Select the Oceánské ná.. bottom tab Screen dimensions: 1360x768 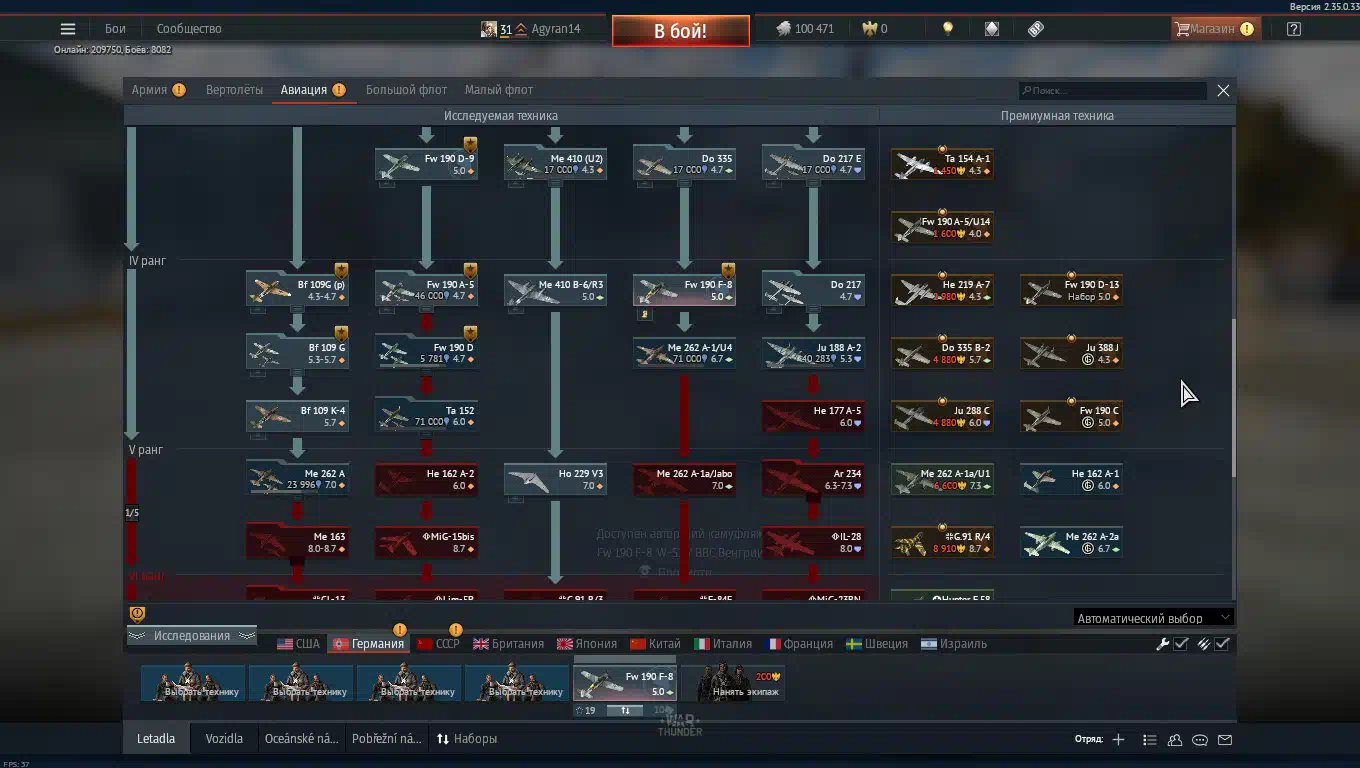[301, 739]
